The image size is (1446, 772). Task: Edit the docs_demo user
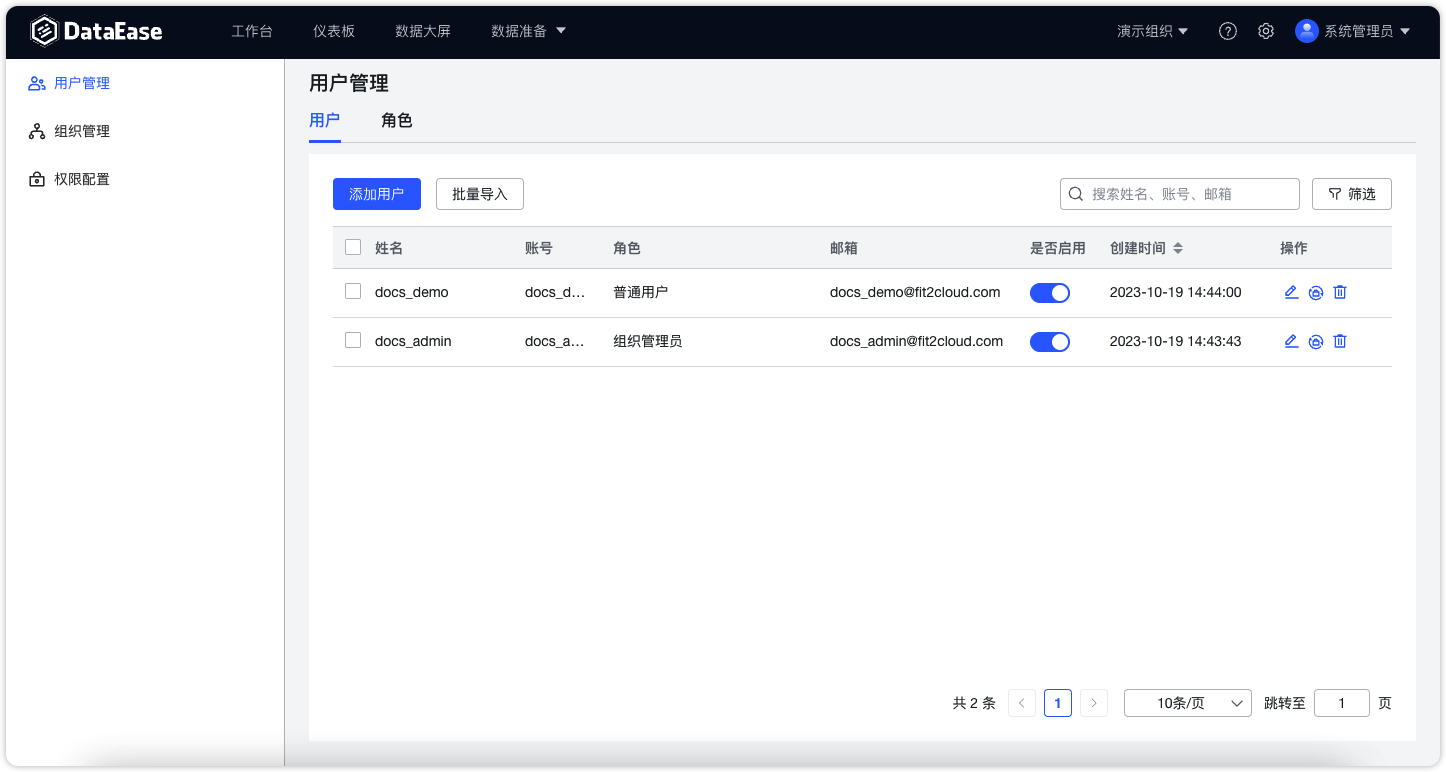1291,292
